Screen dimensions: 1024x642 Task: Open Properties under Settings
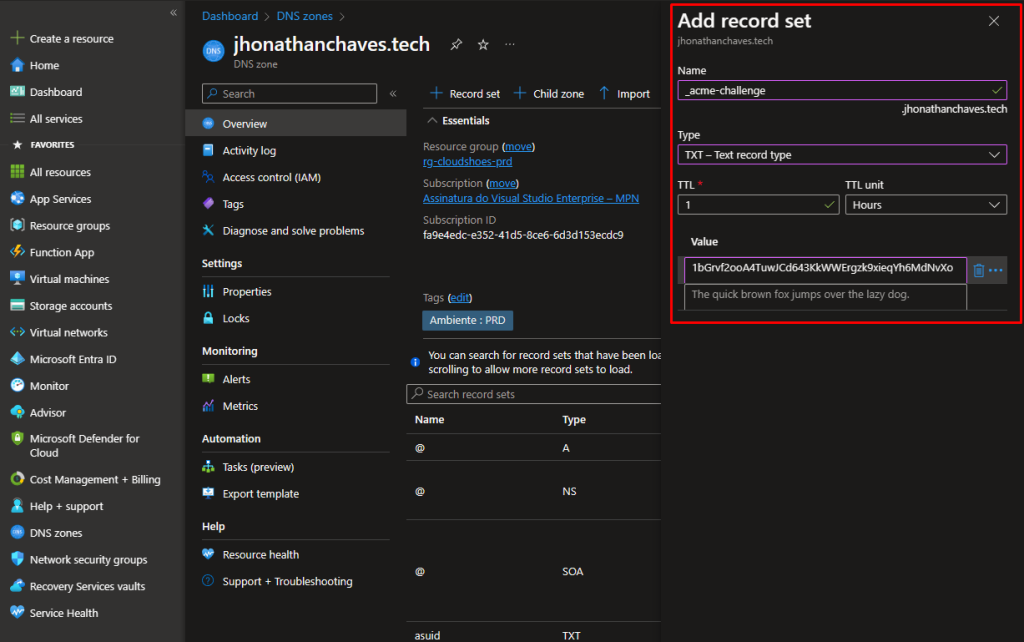(x=246, y=292)
